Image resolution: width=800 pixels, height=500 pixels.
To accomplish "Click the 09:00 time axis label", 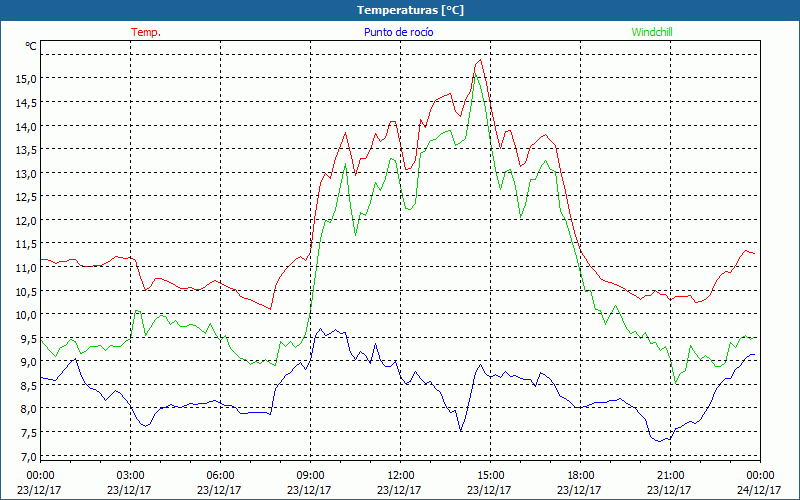I will [x=310, y=476].
